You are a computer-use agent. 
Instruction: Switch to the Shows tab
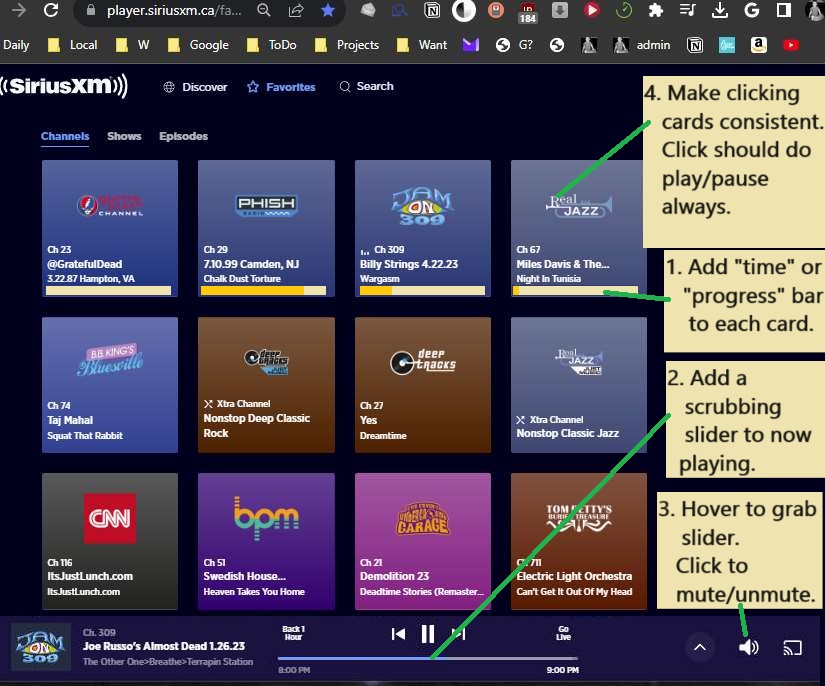pyautogui.click(x=124, y=136)
